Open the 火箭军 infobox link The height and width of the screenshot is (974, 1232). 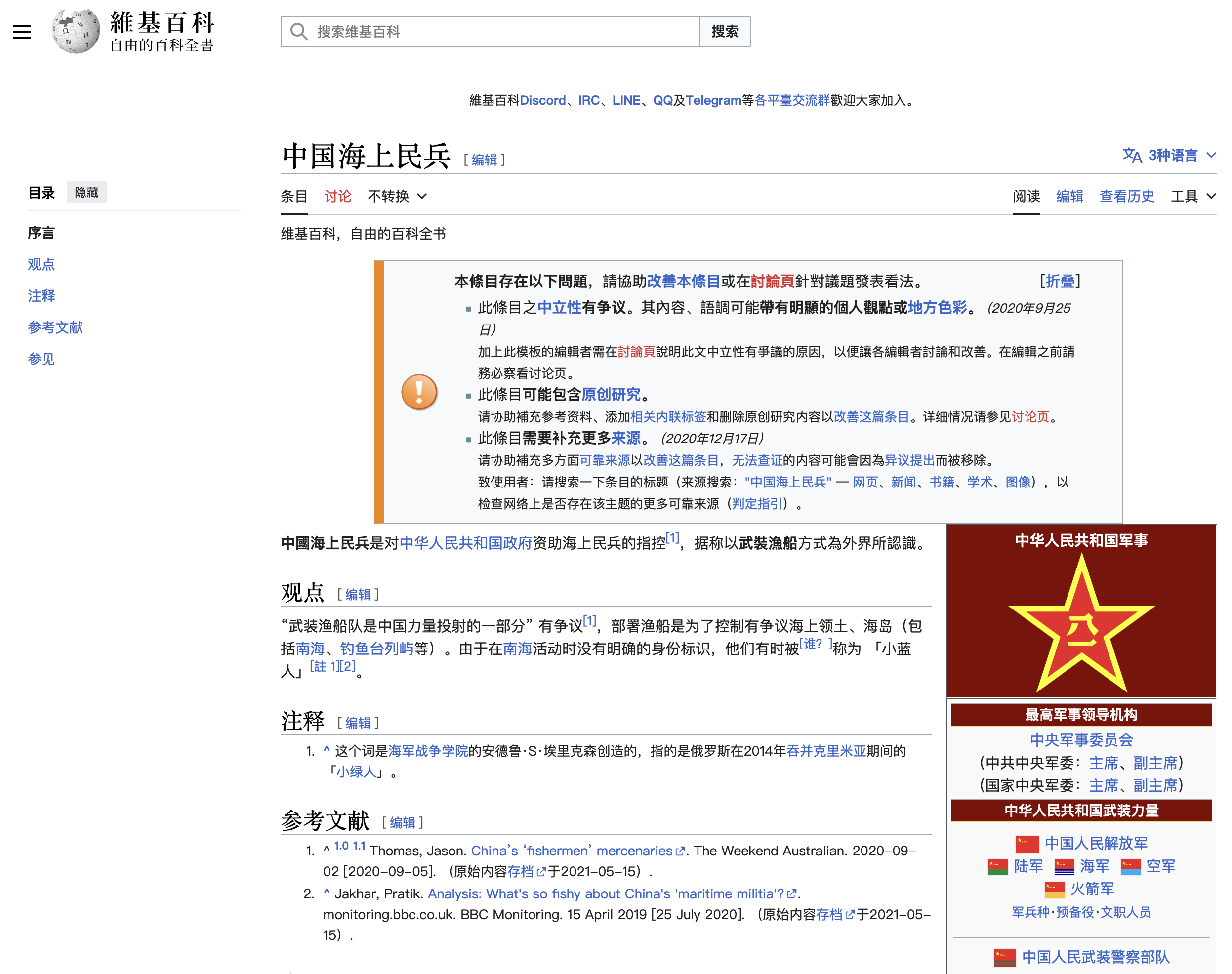[x=1092, y=889]
